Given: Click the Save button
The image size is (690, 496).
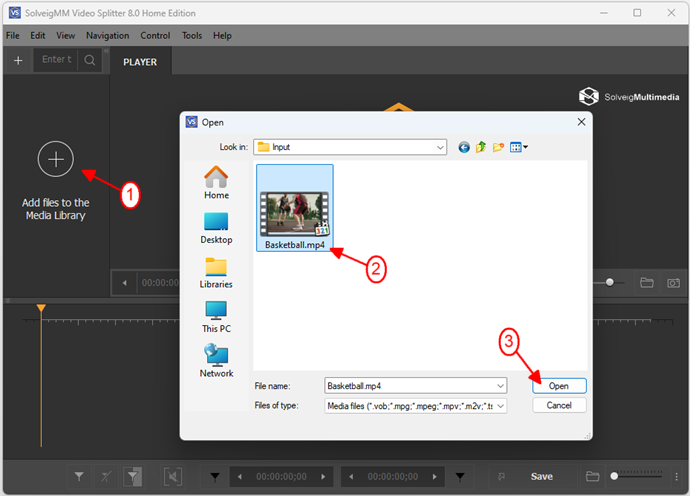Looking at the screenshot, I should [x=541, y=476].
